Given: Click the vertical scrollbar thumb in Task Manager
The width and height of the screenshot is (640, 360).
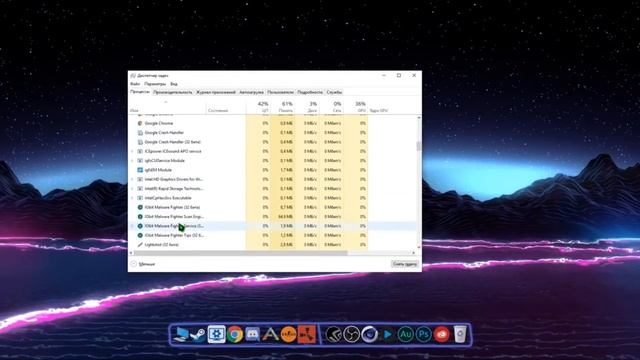Looking at the screenshot, I should coord(419,146).
